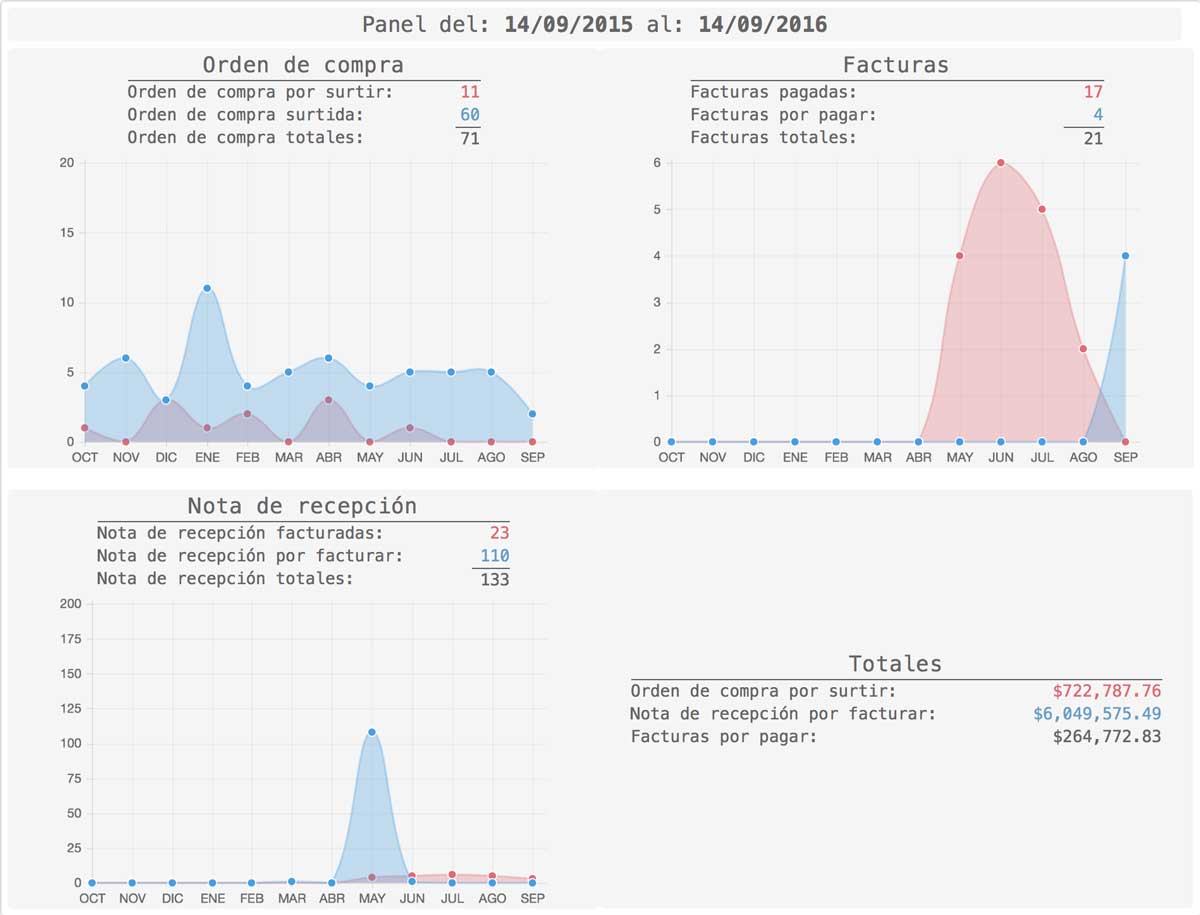Click the blue NOV point in Orden de compra chart
Viewport: 1200px width, 915px height.
[x=125, y=358]
